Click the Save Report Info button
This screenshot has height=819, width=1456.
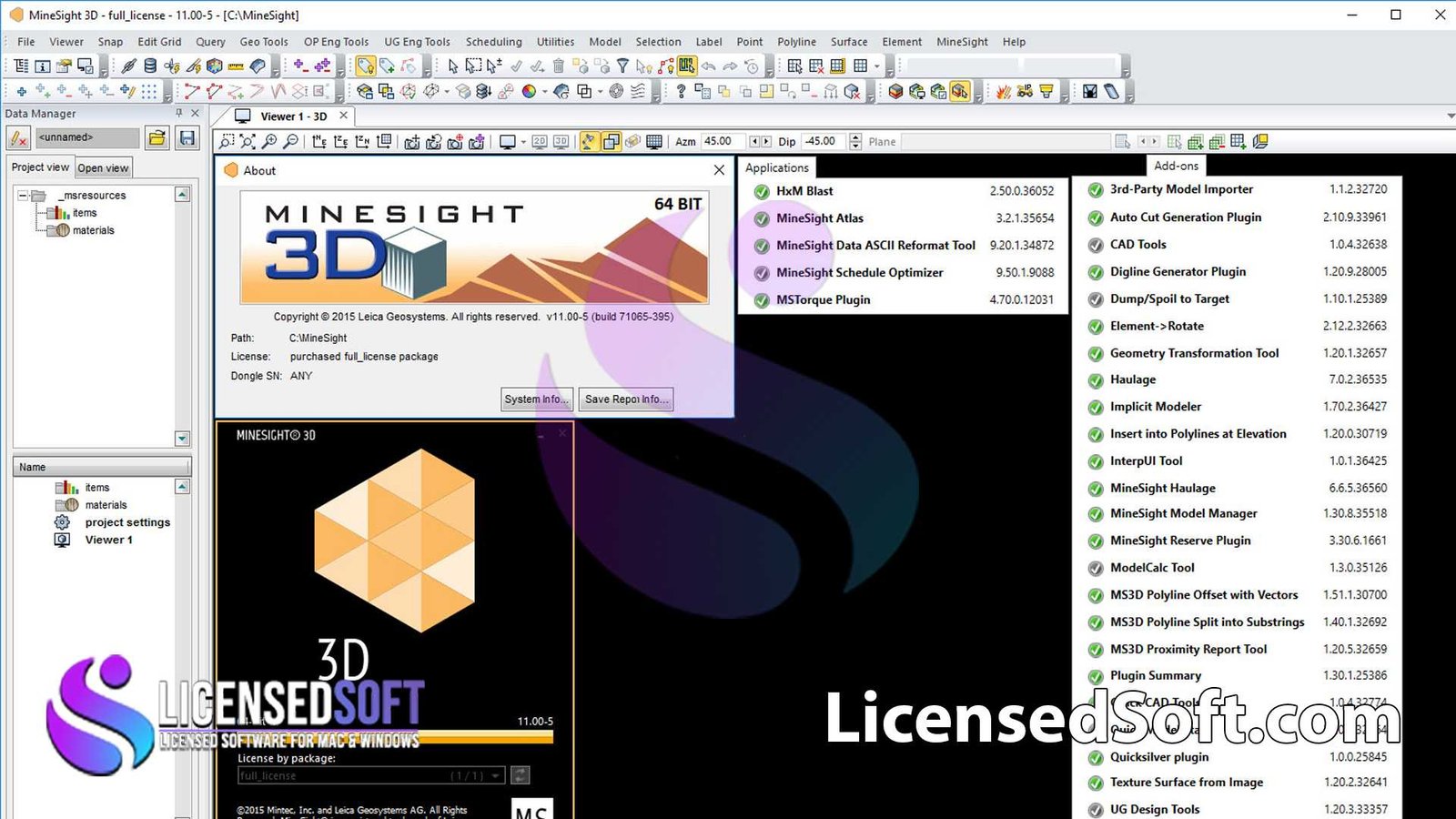[626, 399]
